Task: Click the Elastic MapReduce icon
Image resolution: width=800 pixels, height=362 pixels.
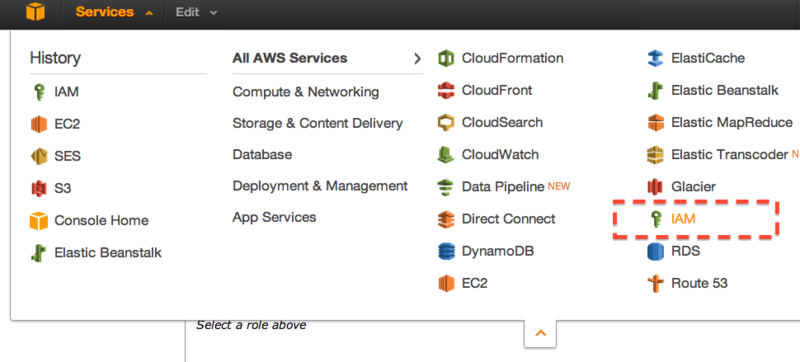Action: click(655, 122)
